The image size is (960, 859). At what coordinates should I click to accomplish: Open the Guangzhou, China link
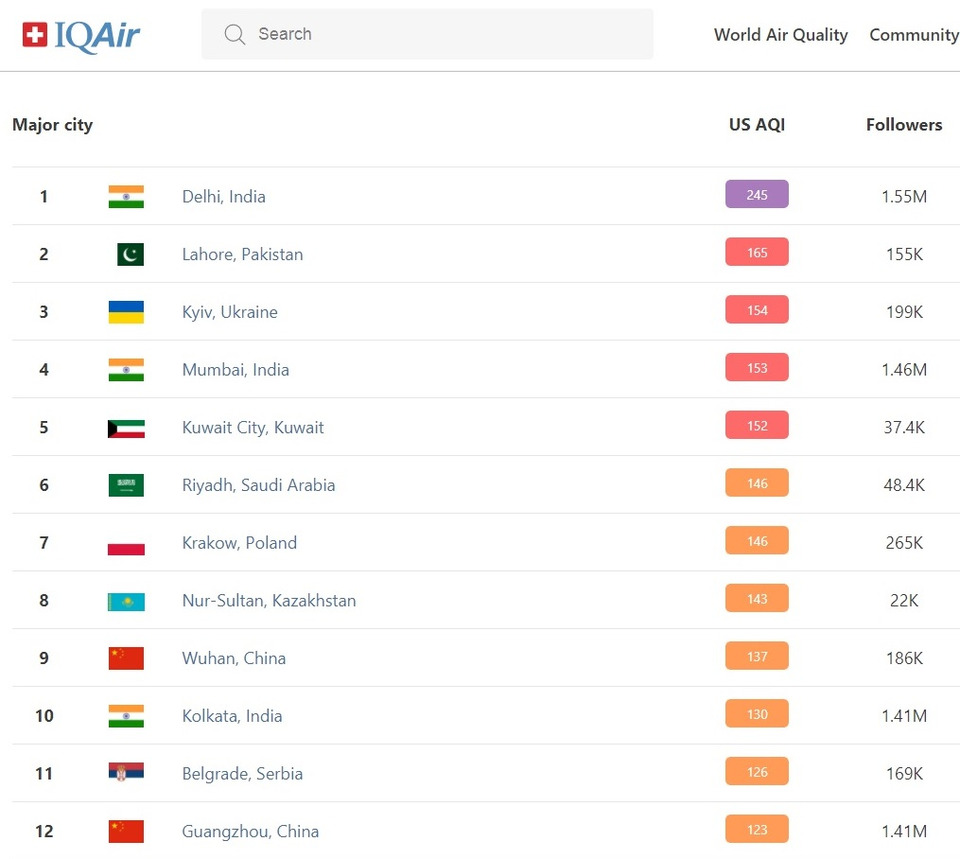click(x=250, y=832)
